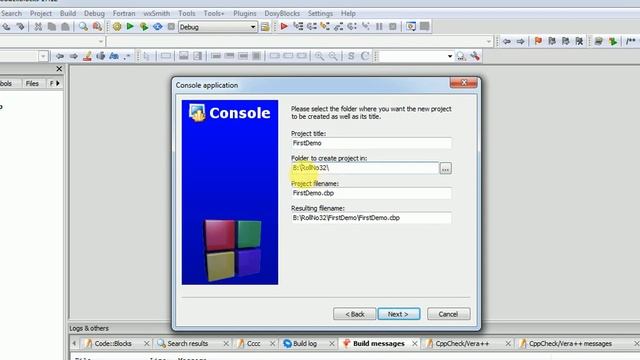The image size is (640, 360).
Task: Click the zoom-in magnifier in lower toolbar
Action: click(319, 56)
